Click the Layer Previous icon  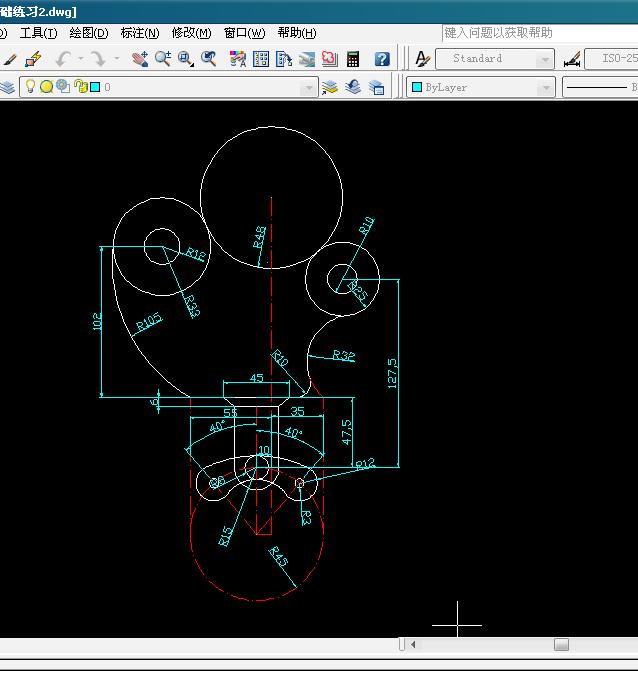353,87
